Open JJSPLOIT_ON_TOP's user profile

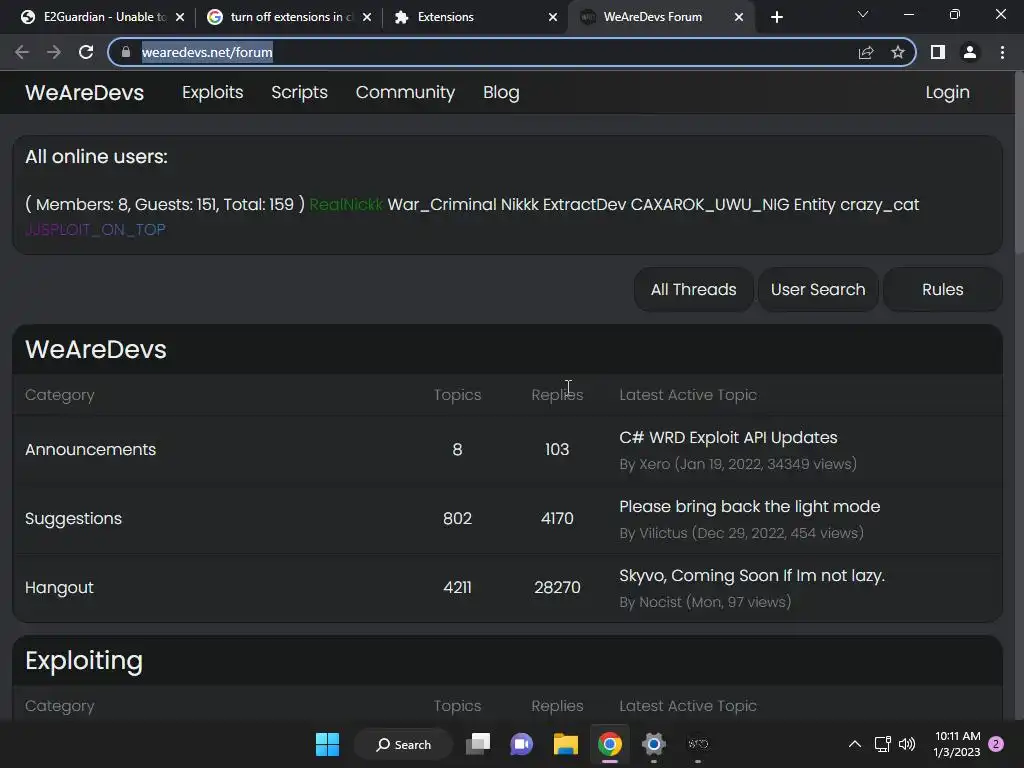point(95,230)
